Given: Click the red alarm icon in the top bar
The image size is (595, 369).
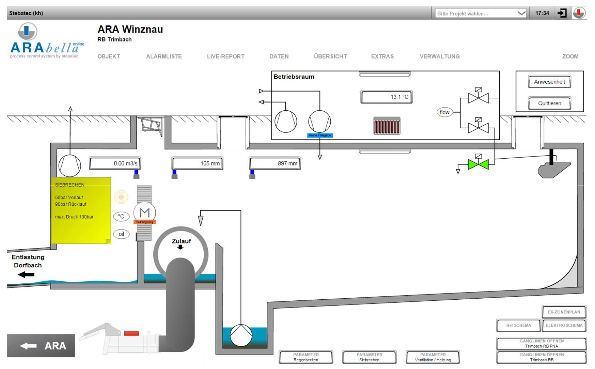Looking at the screenshot, I should point(579,13).
